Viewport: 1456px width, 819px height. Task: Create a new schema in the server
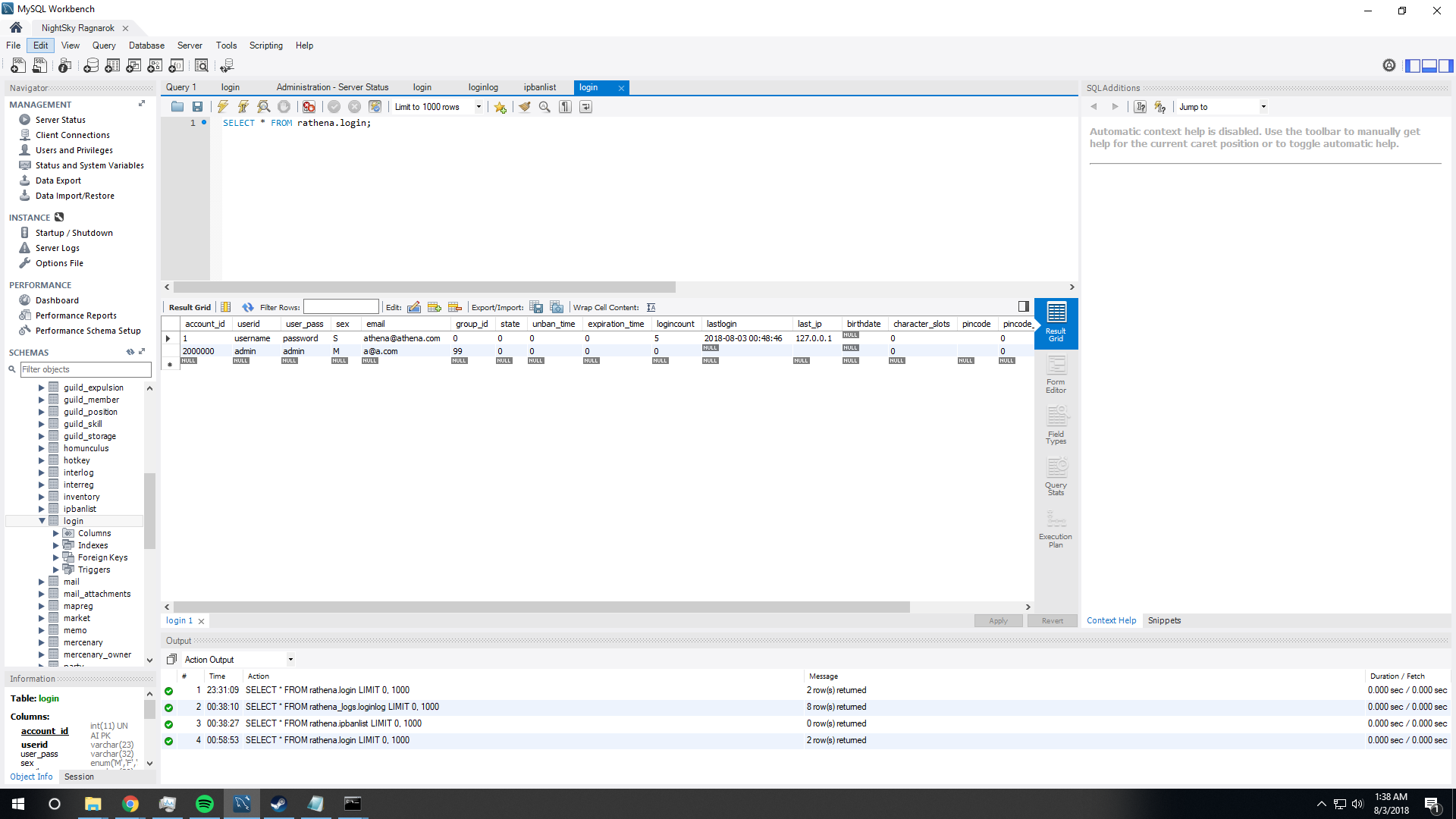(x=91, y=66)
